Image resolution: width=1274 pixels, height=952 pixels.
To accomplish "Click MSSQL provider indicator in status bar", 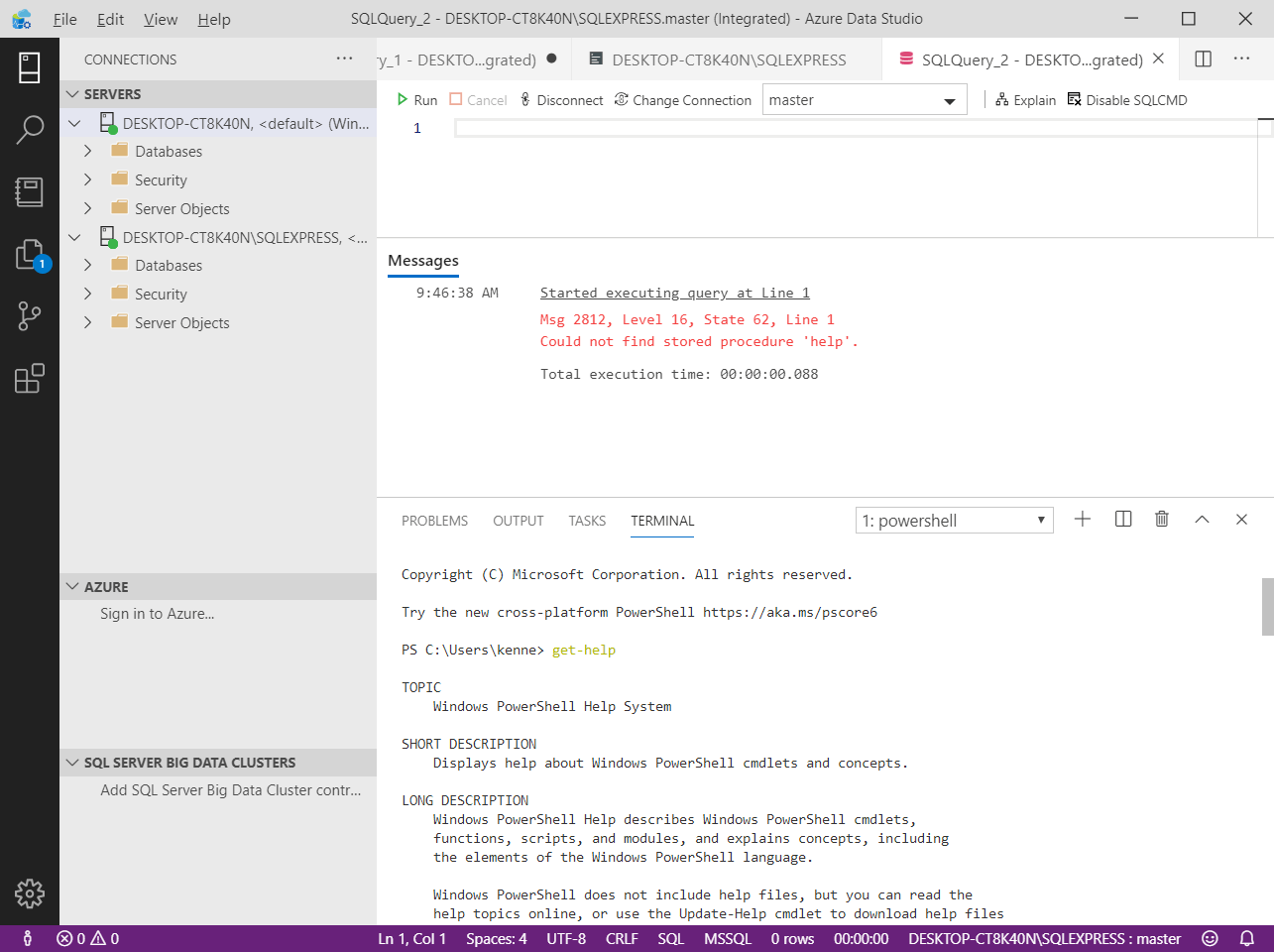I will 728,939.
